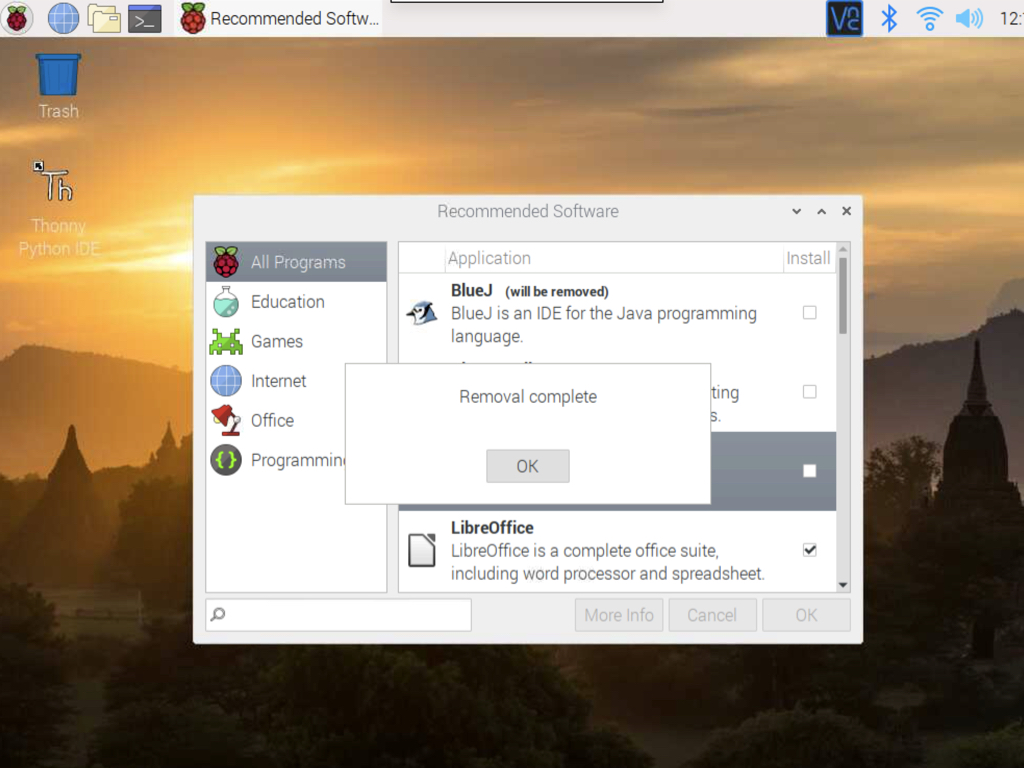Click the More Info button

click(619, 615)
